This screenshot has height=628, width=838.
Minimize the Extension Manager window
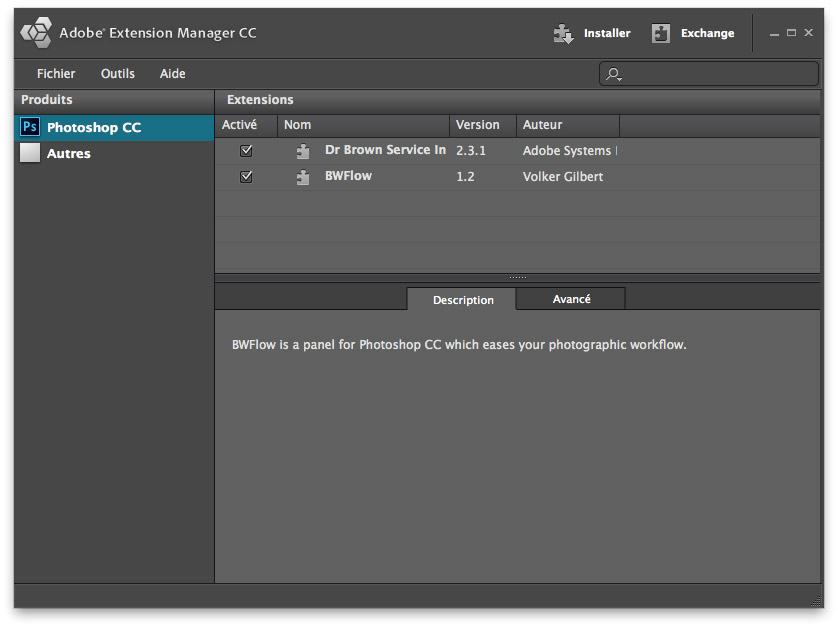pyautogui.click(x=774, y=33)
